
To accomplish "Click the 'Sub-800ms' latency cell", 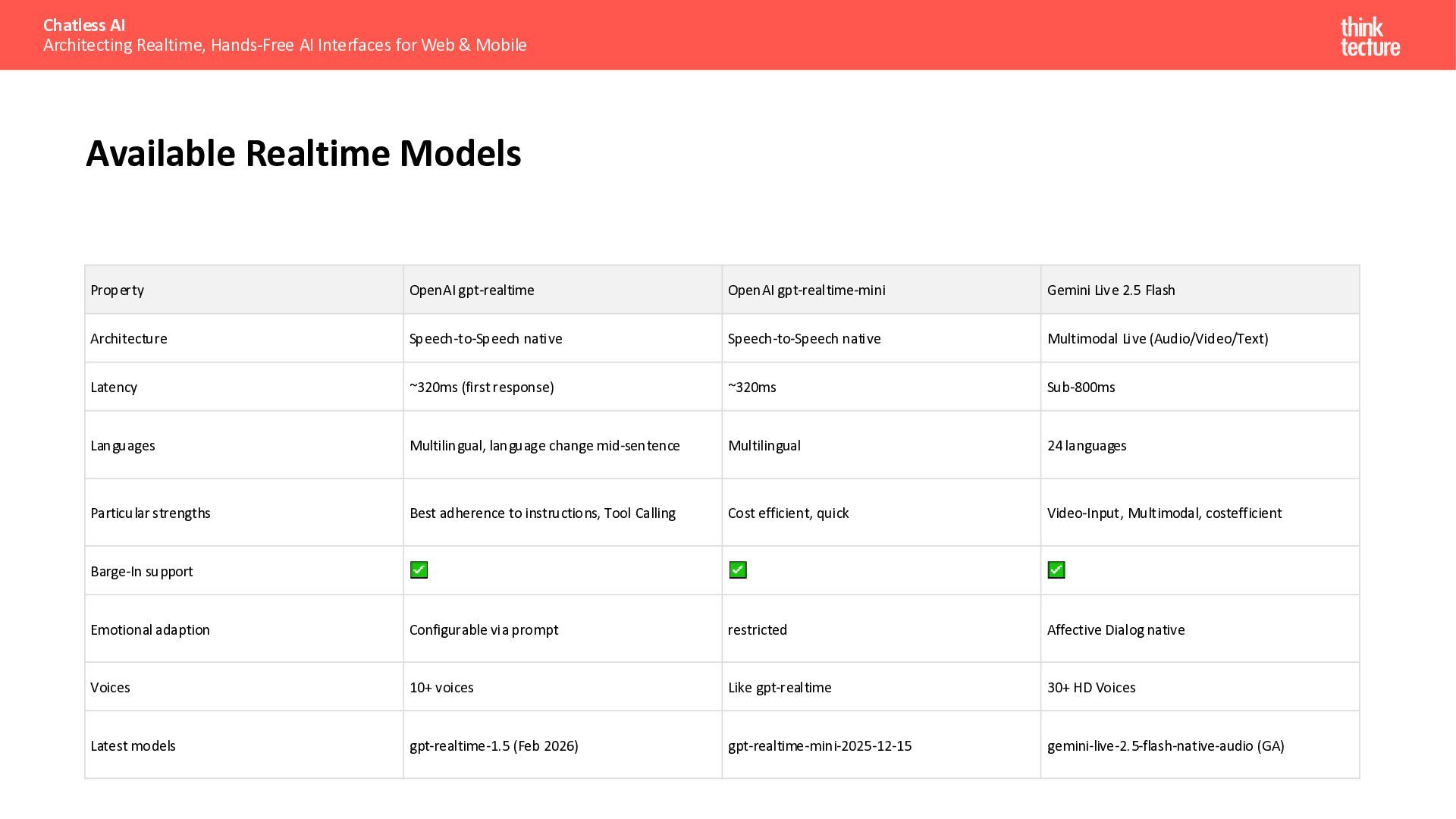I will [x=1081, y=388].
